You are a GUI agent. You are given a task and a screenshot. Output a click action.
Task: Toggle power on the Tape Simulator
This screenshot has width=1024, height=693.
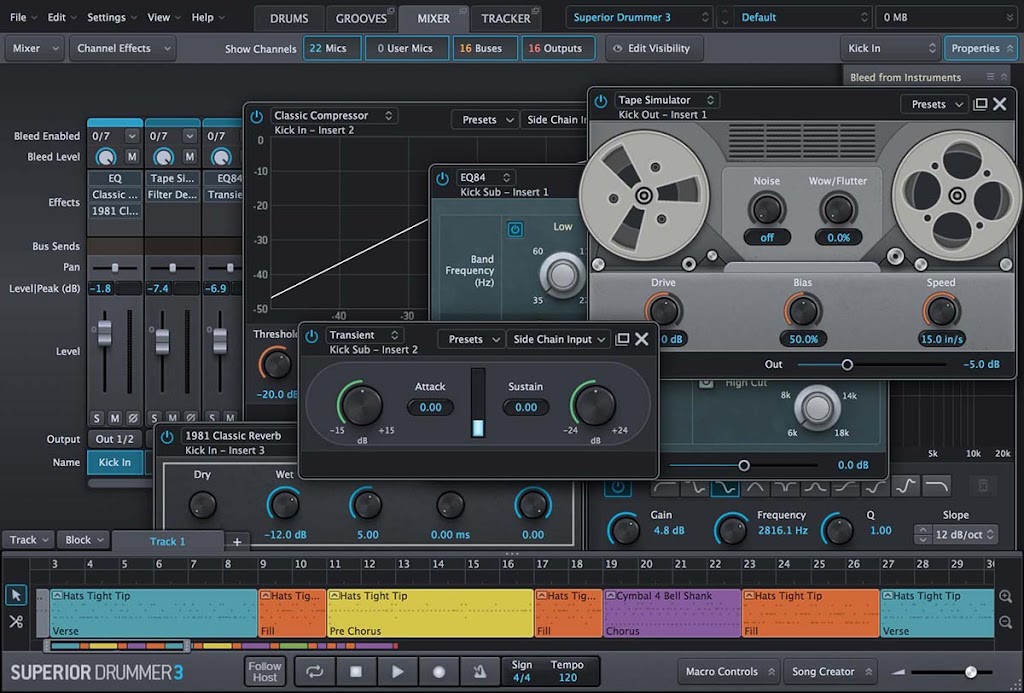pos(601,101)
